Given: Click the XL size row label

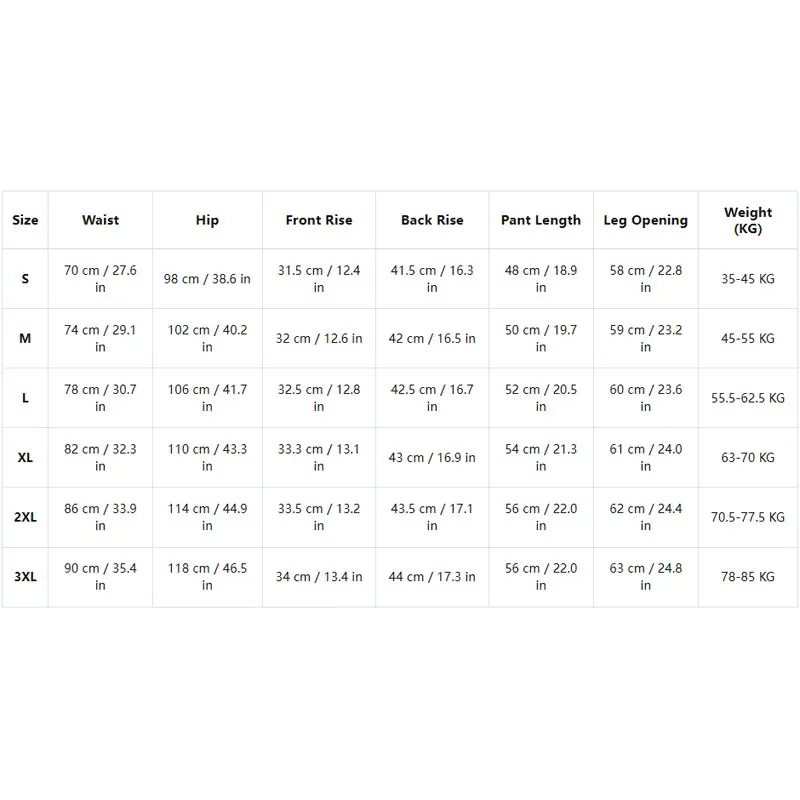Looking at the screenshot, I should 25,458.
